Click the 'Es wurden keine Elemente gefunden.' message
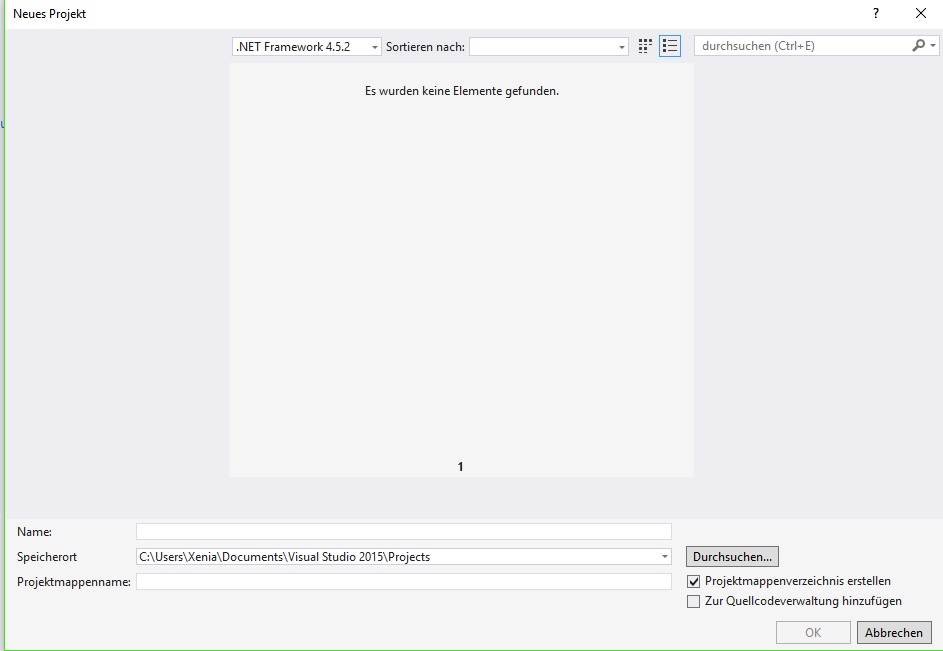The height and width of the screenshot is (651, 943). pyautogui.click(x=462, y=91)
